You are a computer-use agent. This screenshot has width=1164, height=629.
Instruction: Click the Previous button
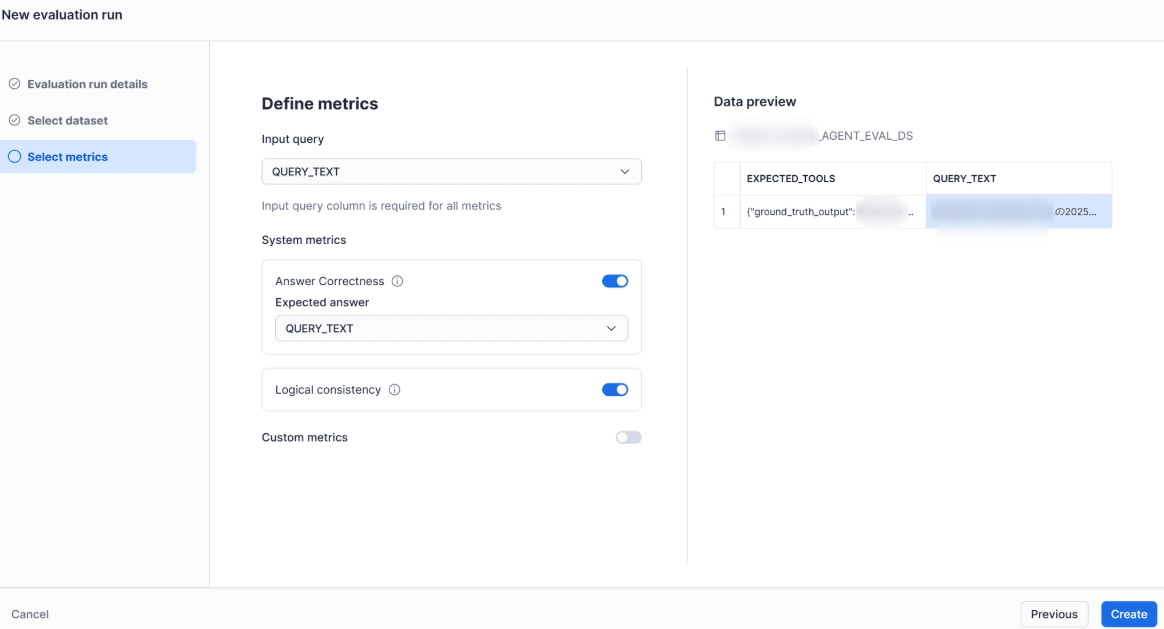(x=1054, y=614)
